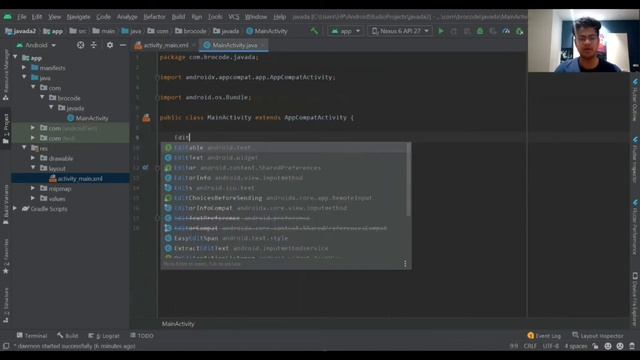The width and height of the screenshot is (640, 360).
Task: Open the Build tool window
Action: (68, 336)
